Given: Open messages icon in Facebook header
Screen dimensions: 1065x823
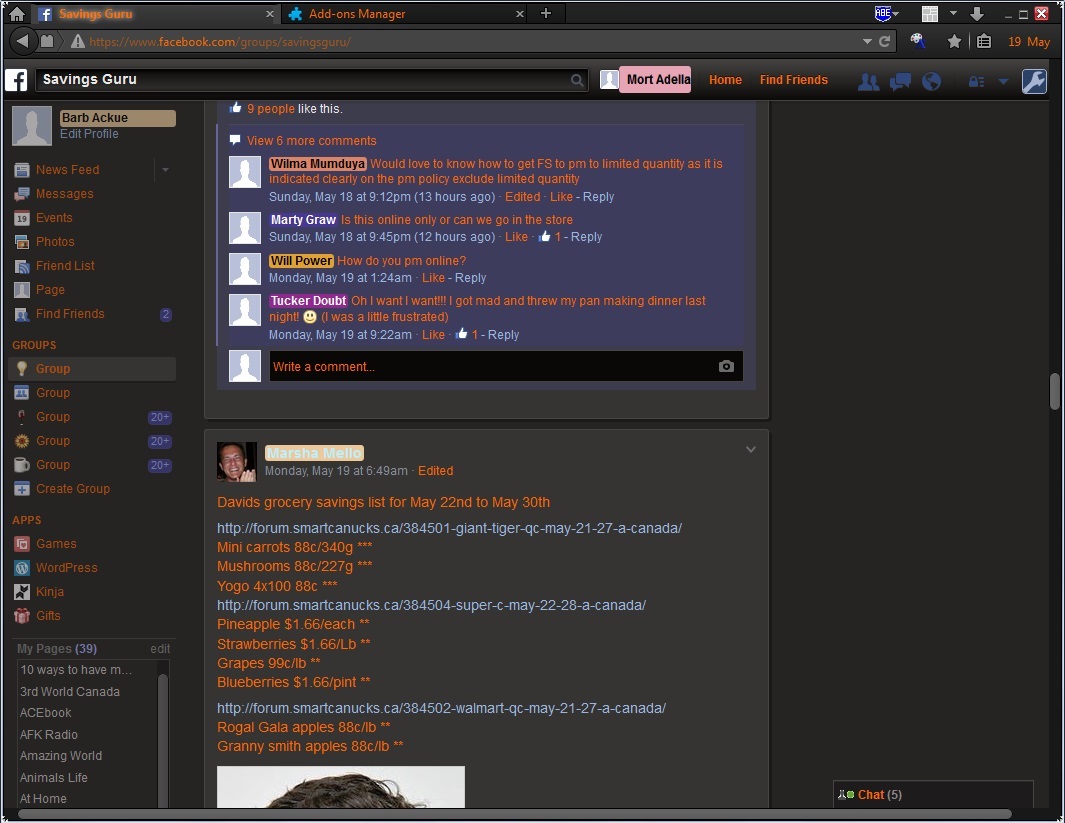Looking at the screenshot, I should [x=900, y=81].
